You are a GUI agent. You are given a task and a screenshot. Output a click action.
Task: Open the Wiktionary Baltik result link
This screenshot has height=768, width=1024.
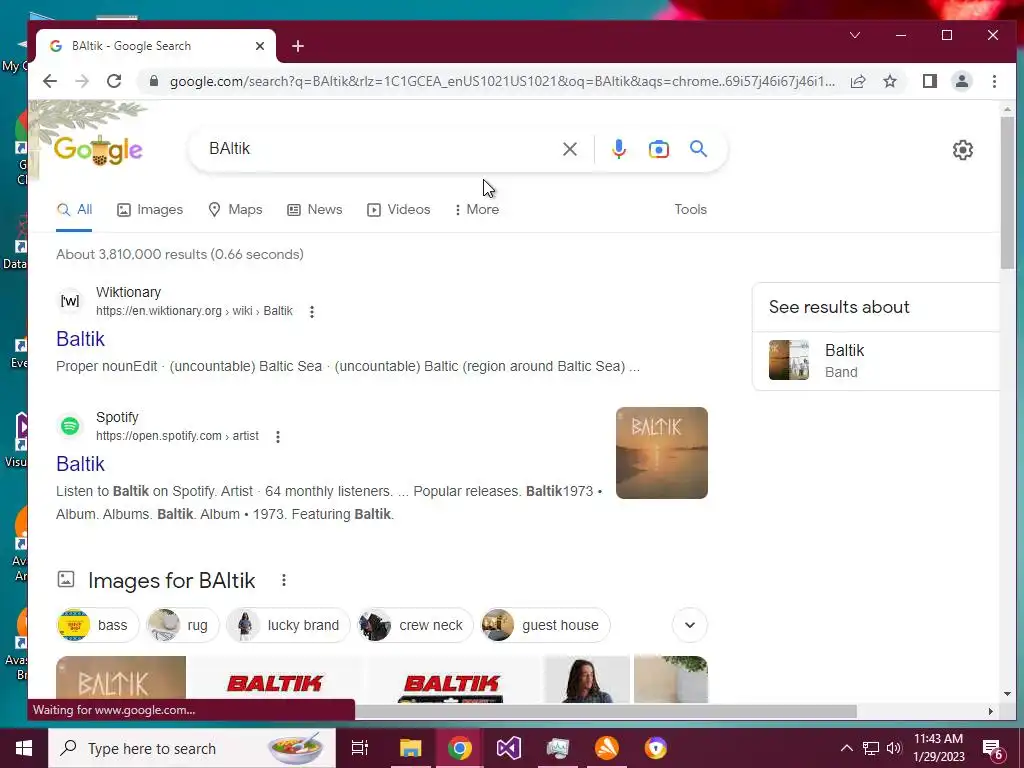80,339
